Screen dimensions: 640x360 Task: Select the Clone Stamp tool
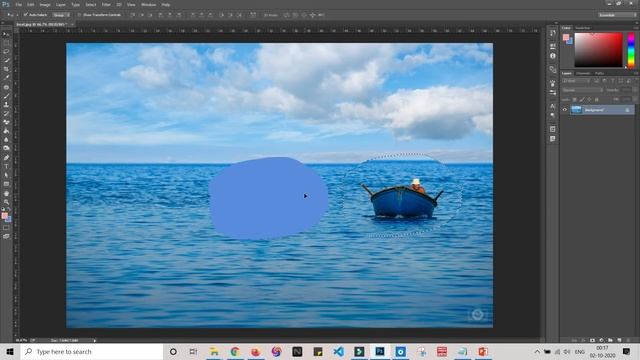pos(6,105)
